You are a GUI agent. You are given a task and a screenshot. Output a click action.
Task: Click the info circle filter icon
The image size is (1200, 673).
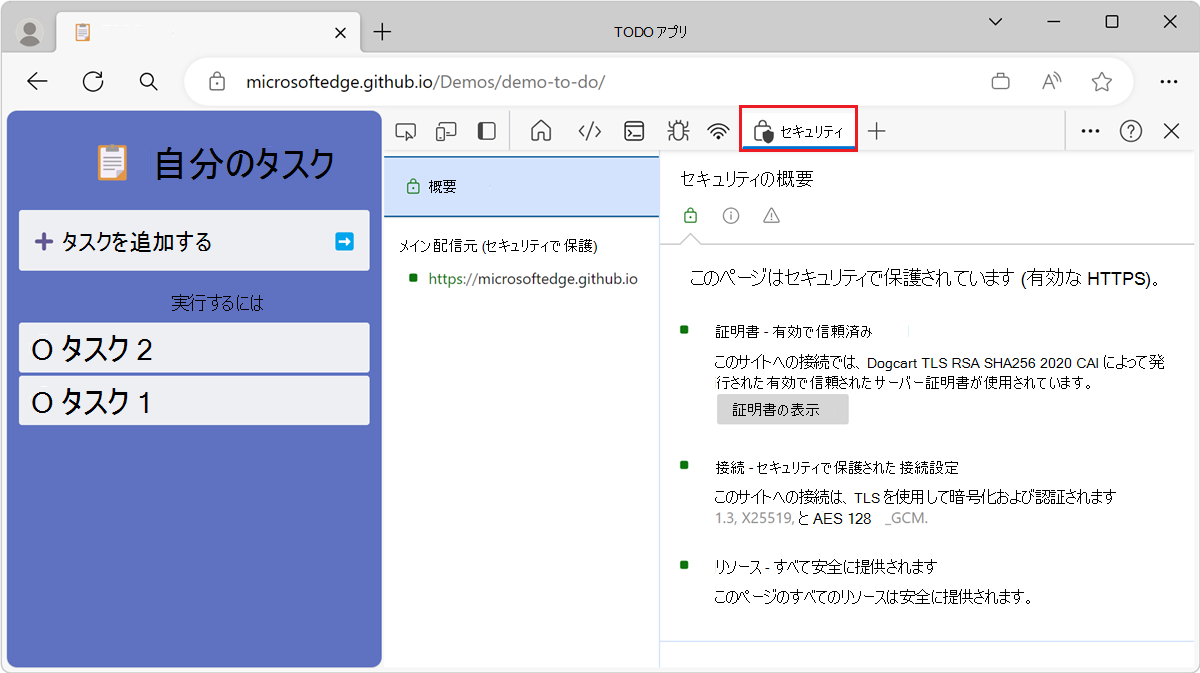731,215
